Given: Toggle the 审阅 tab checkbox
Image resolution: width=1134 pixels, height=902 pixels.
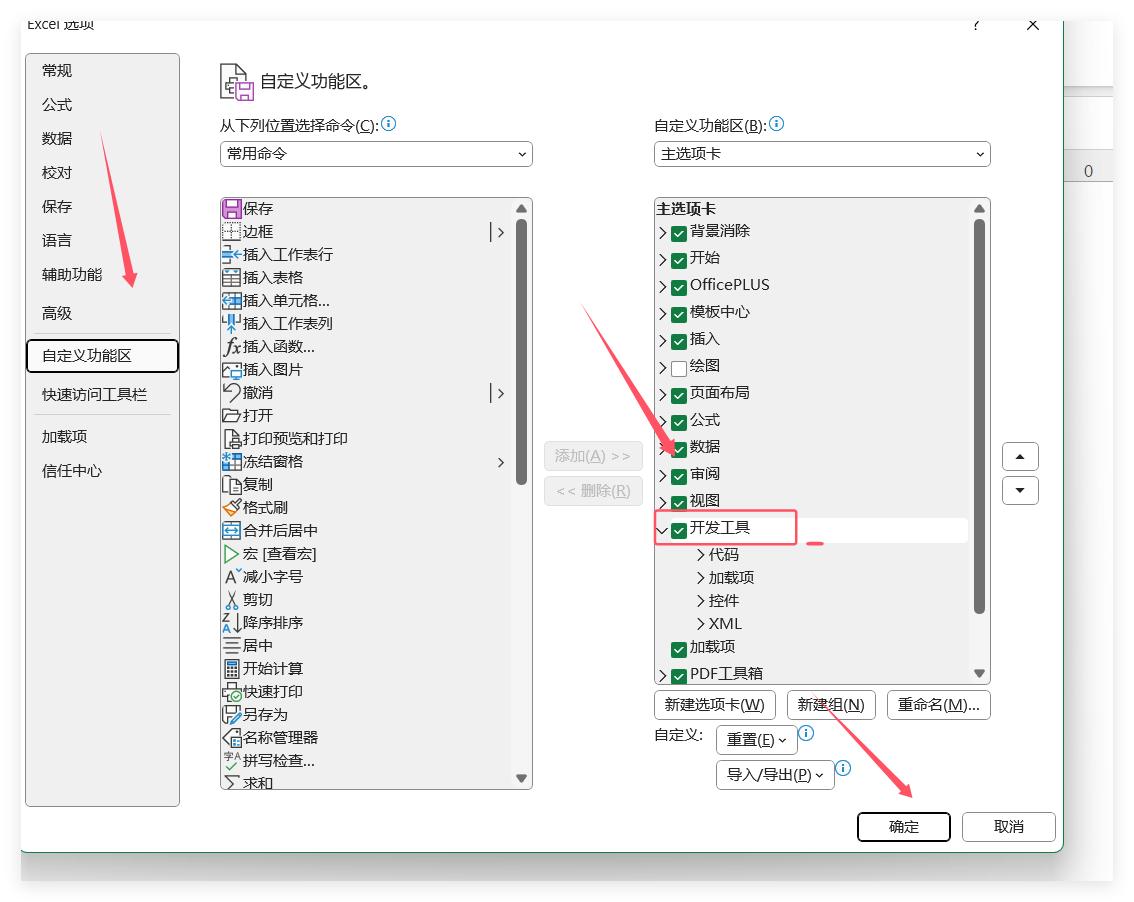Looking at the screenshot, I should click(678, 477).
